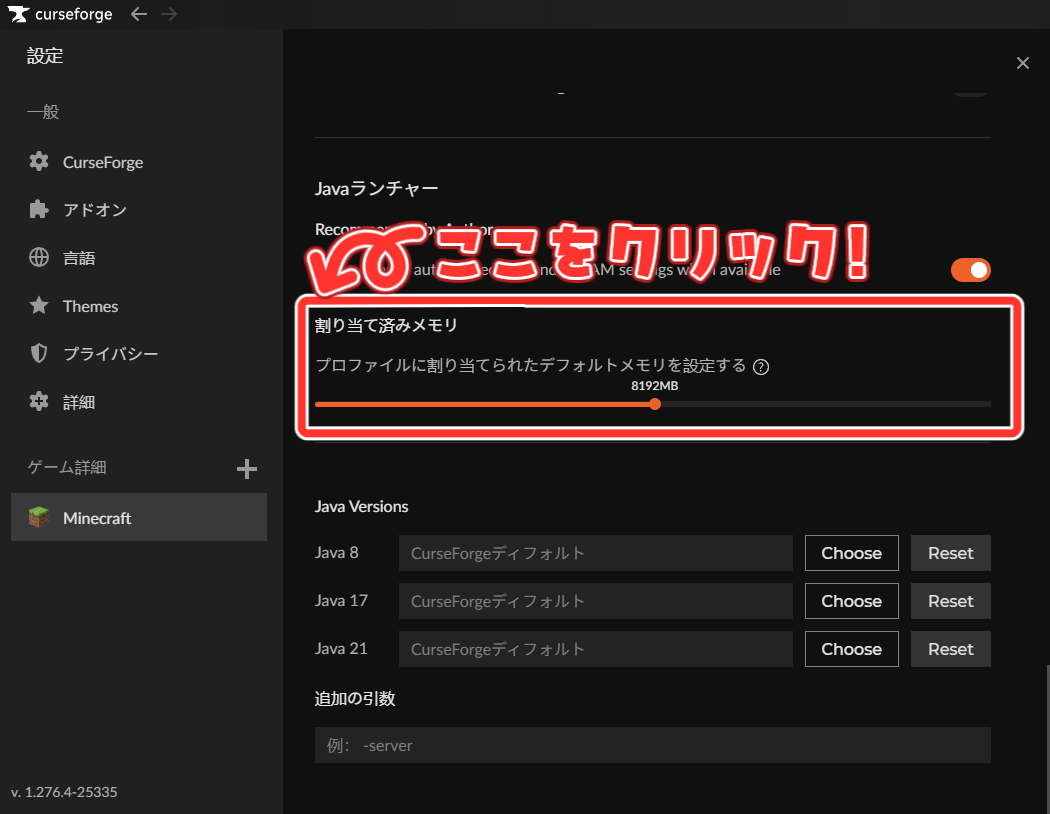The height and width of the screenshot is (814, 1050).
Task: Click the back navigation arrow
Action: point(138,14)
